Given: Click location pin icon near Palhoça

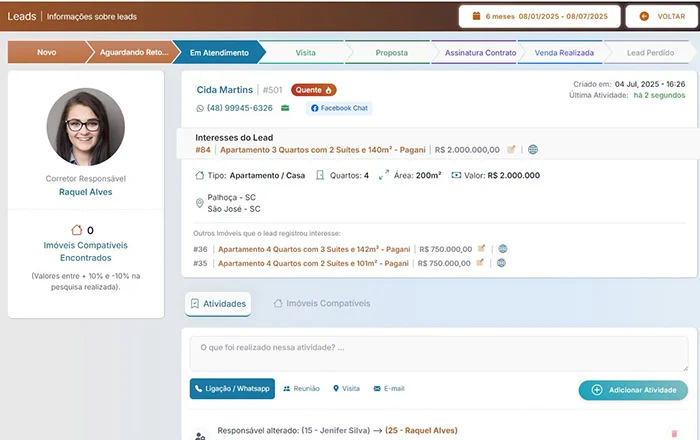Looking at the screenshot, I should click(200, 203).
